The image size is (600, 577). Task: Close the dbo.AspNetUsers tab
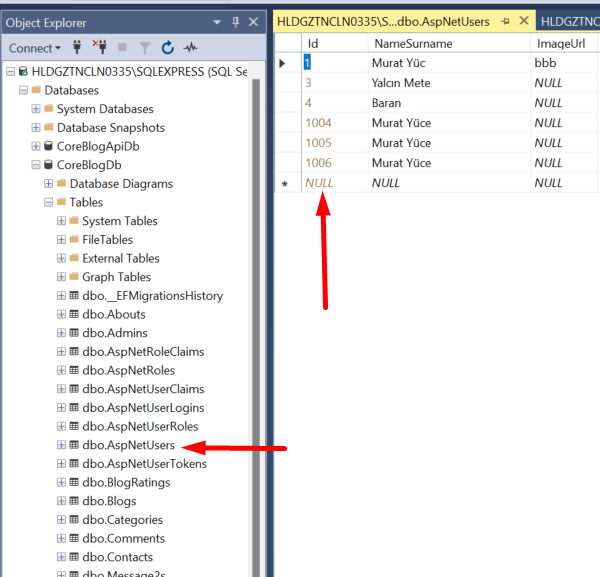524,21
